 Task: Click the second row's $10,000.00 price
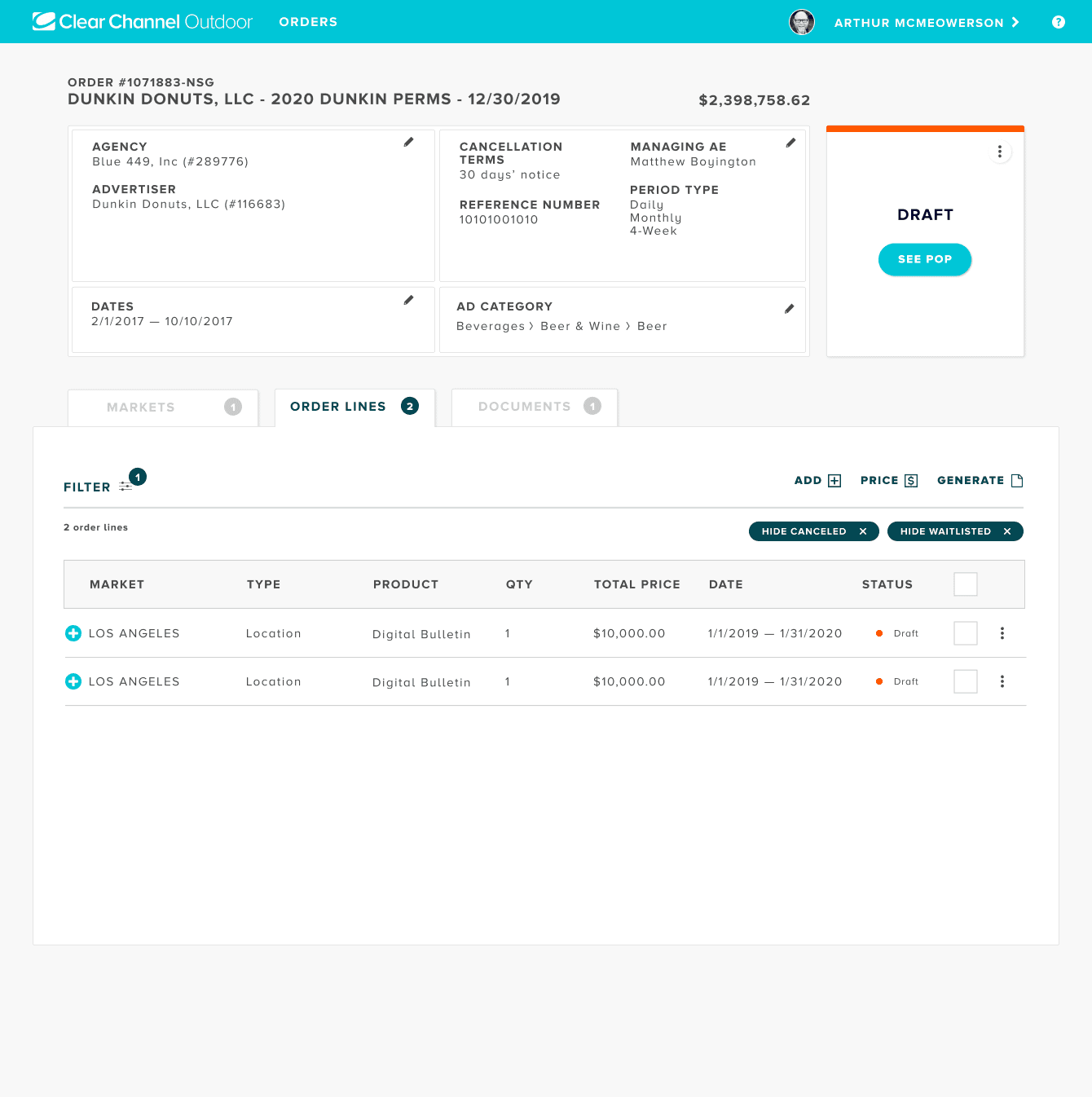pos(629,681)
